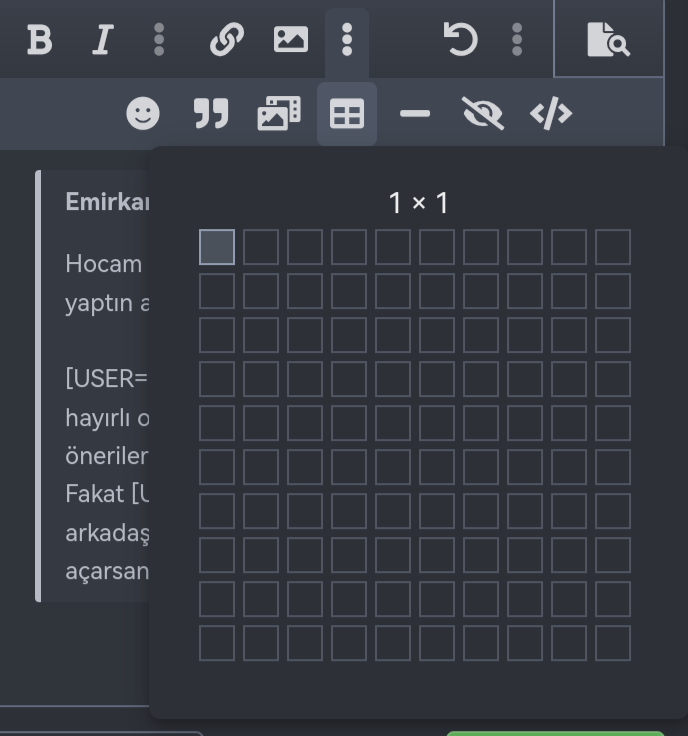The height and width of the screenshot is (736, 688).
Task: Insert a code block
Action: coord(551,114)
